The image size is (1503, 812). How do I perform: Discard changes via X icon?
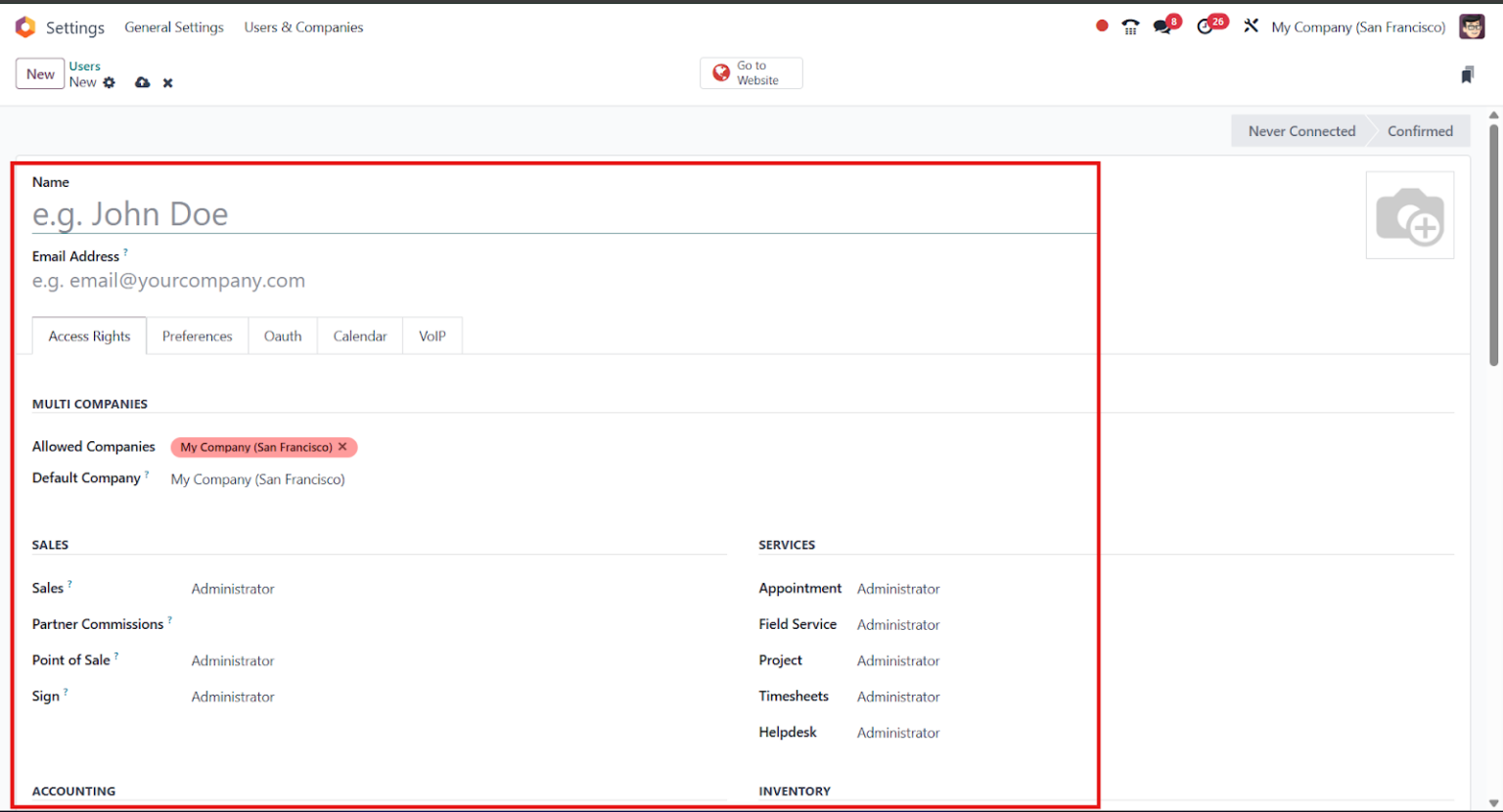167,82
